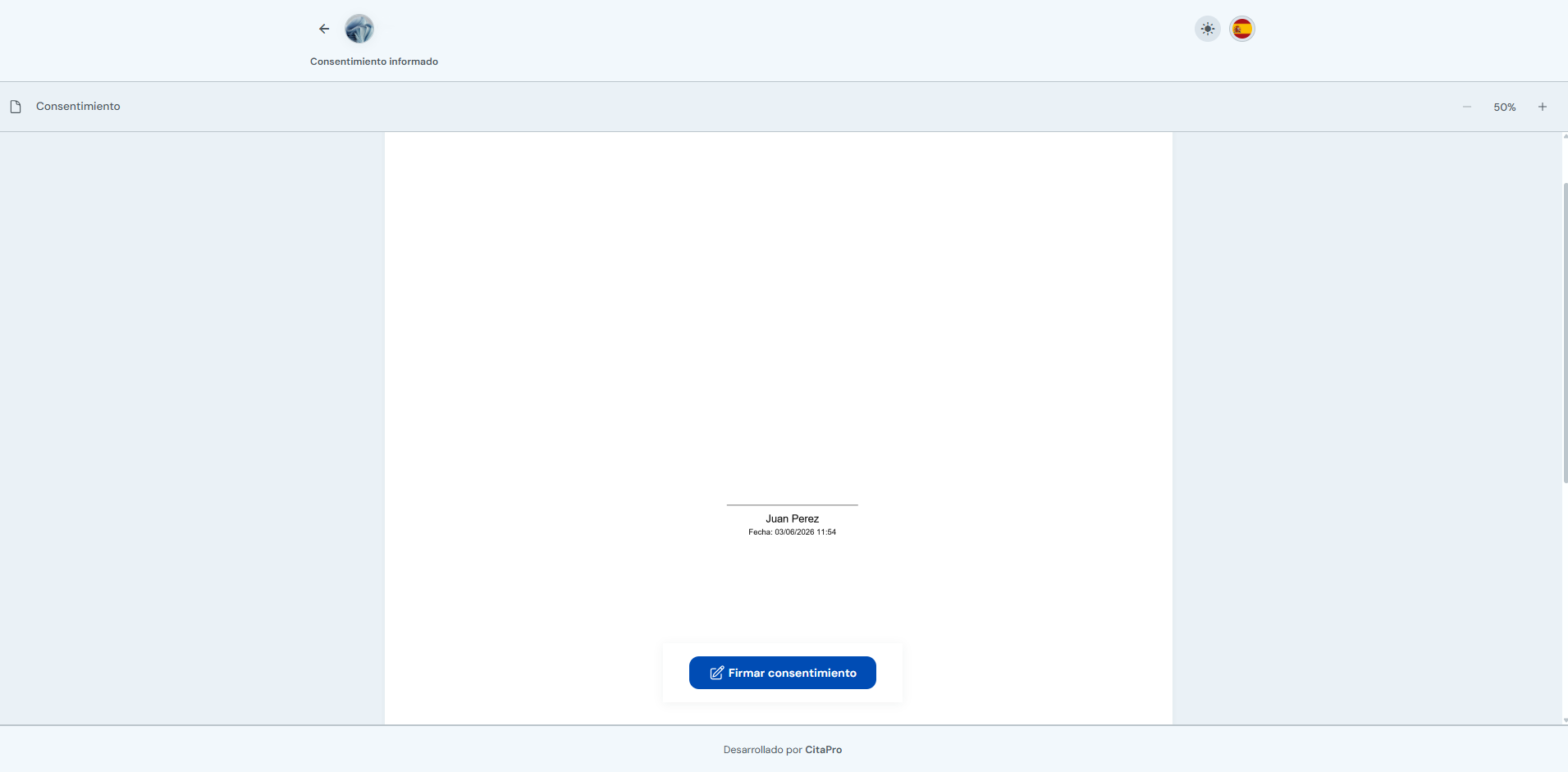Zoom in with the plus icon
Image resolution: width=1568 pixels, height=772 pixels.
click(x=1543, y=107)
